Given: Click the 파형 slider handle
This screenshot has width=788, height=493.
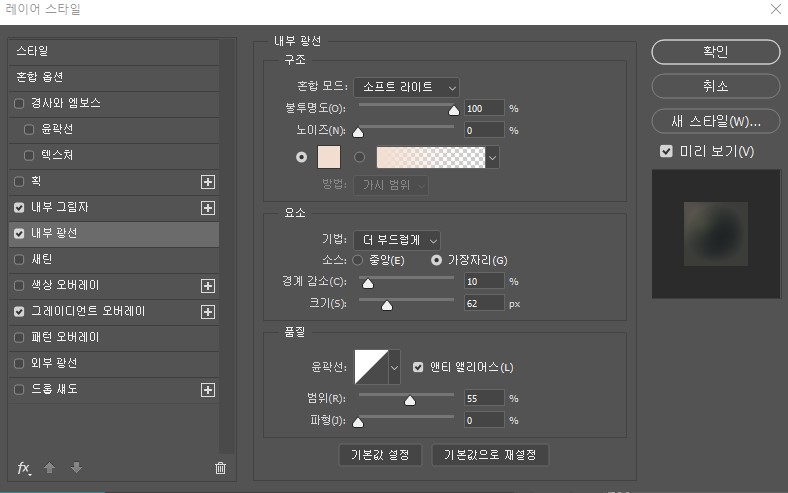Looking at the screenshot, I should (x=358, y=423).
